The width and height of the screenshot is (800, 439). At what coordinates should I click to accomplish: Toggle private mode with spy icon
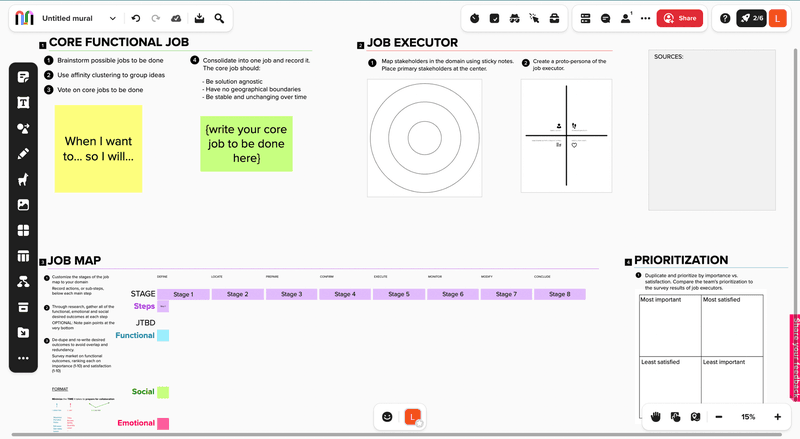point(514,18)
